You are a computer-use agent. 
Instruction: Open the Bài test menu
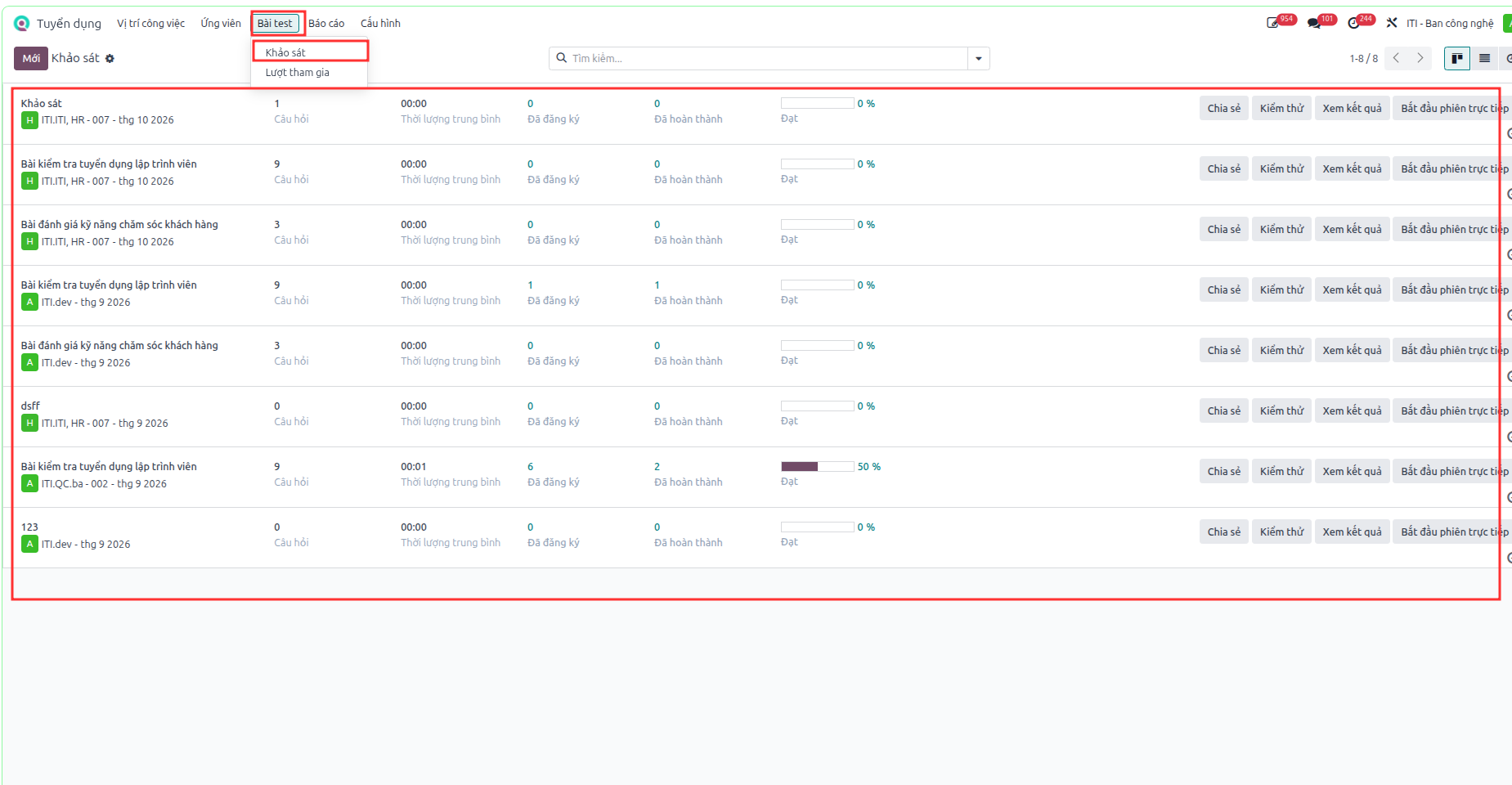(275, 24)
